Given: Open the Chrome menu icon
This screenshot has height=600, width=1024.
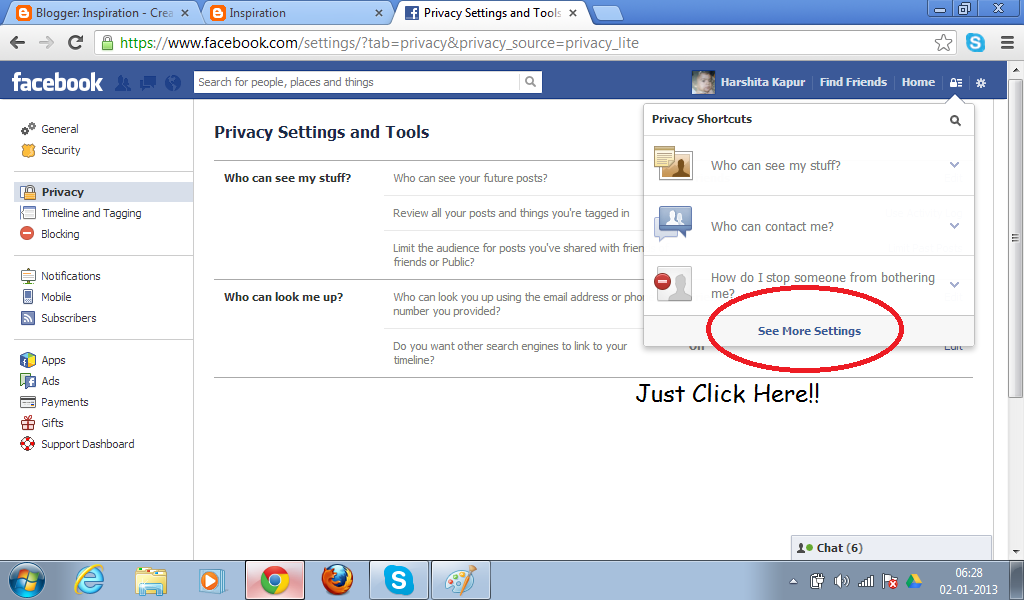Looking at the screenshot, I should click(x=1007, y=43).
